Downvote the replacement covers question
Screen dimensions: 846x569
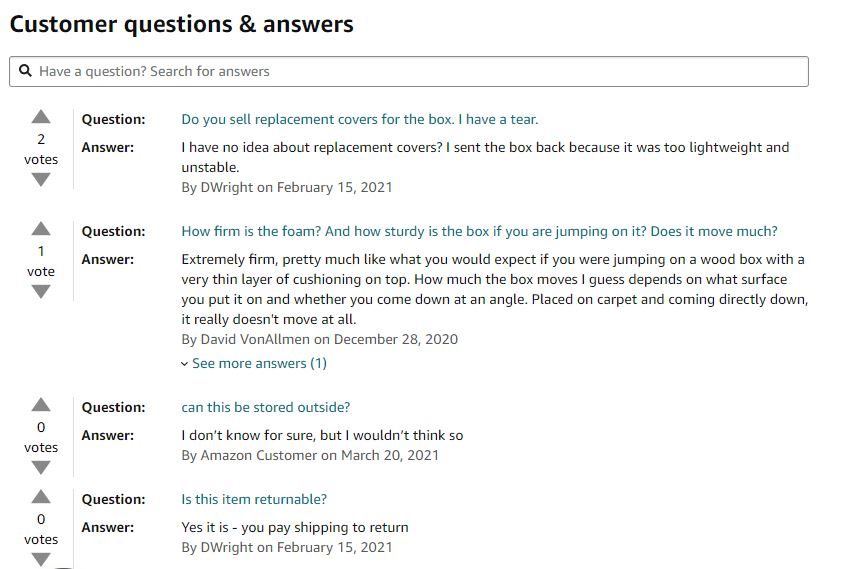(41, 180)
